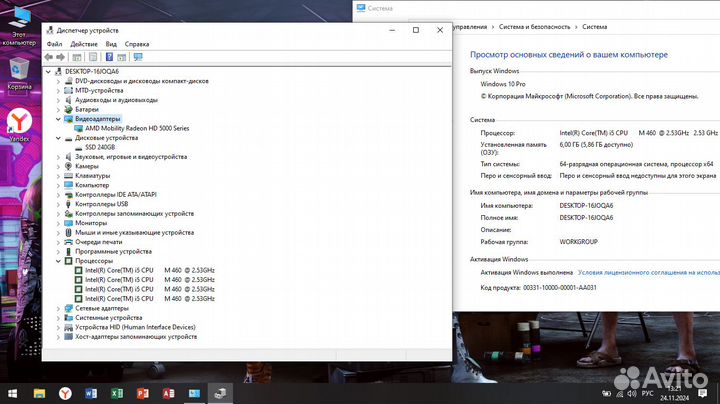The height and width of the screenshot is (404, 720).
Task: Open the Корзина recycle bin icon
Action: 19,74
